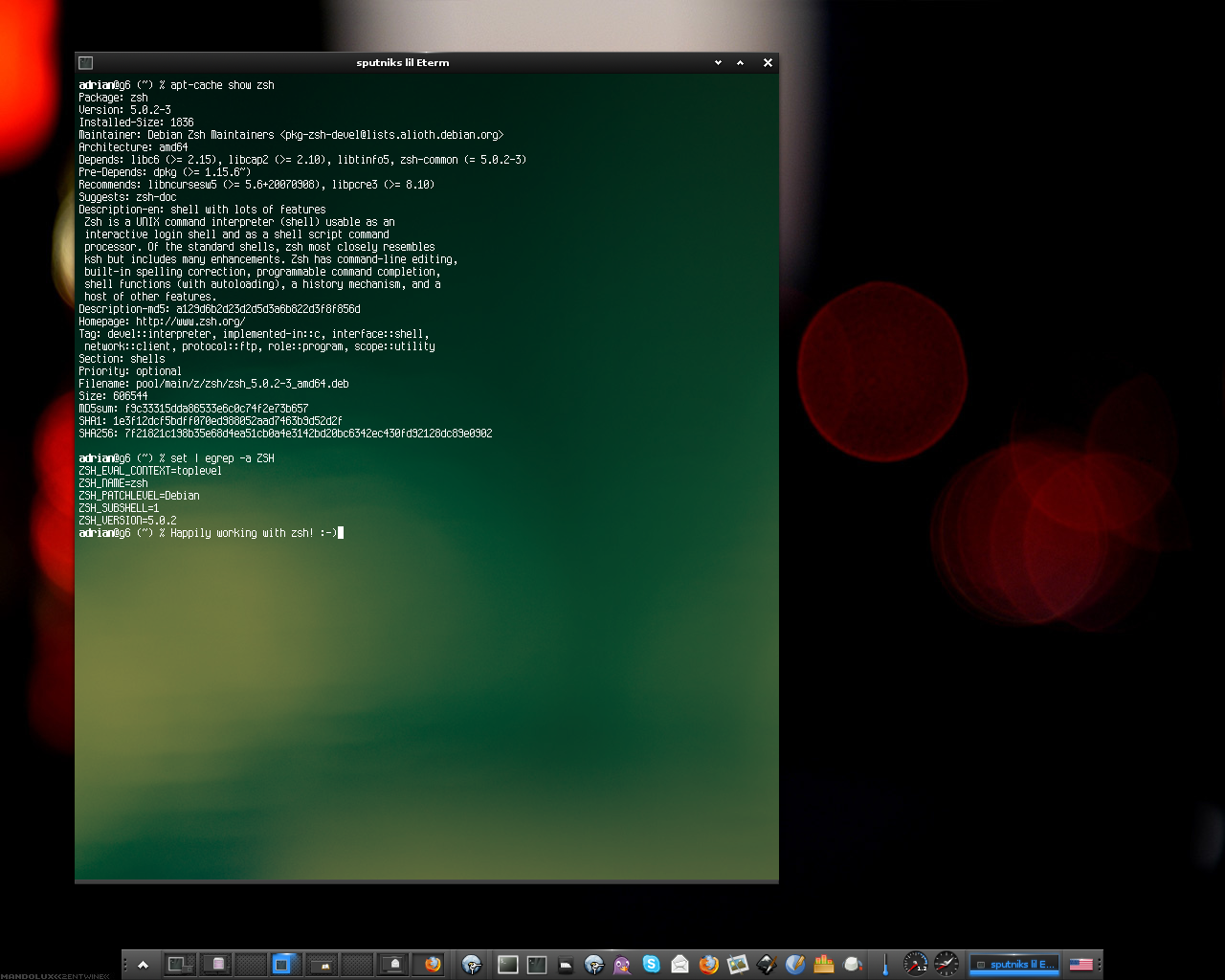Click the 'Size: 606544' line

point(113,396)
